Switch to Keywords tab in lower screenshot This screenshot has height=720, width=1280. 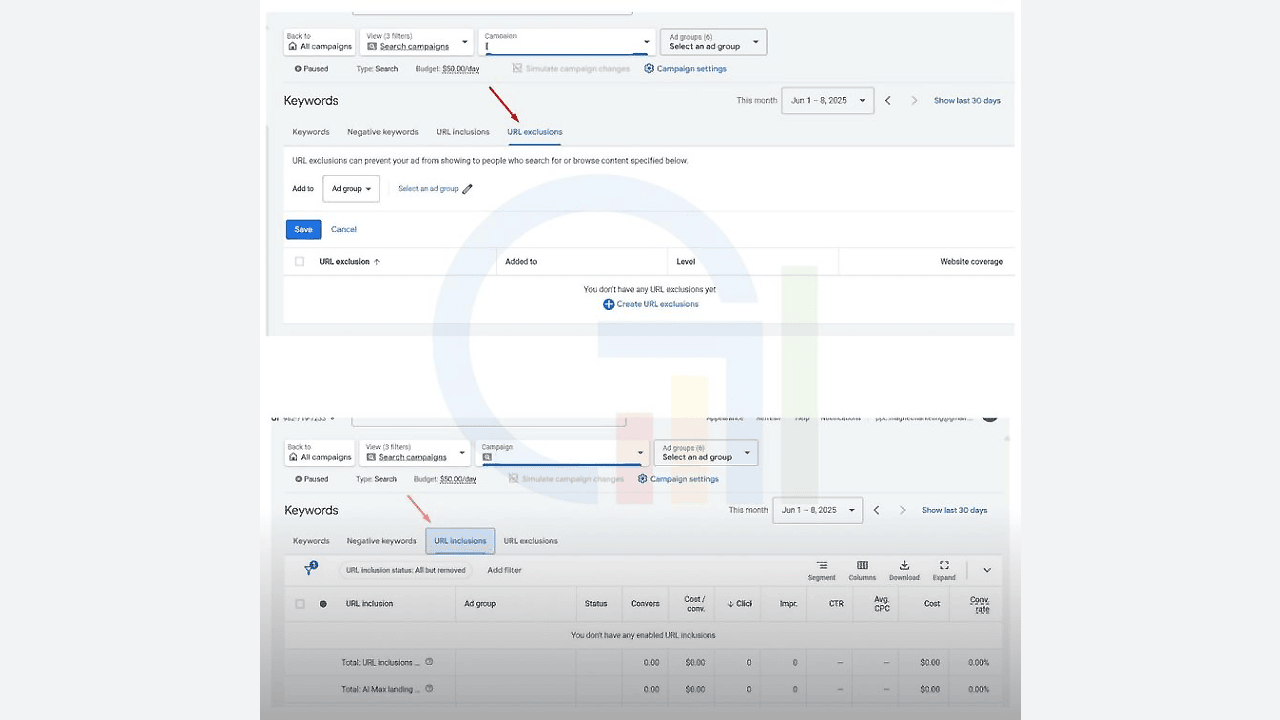click(x=311, y=541)
